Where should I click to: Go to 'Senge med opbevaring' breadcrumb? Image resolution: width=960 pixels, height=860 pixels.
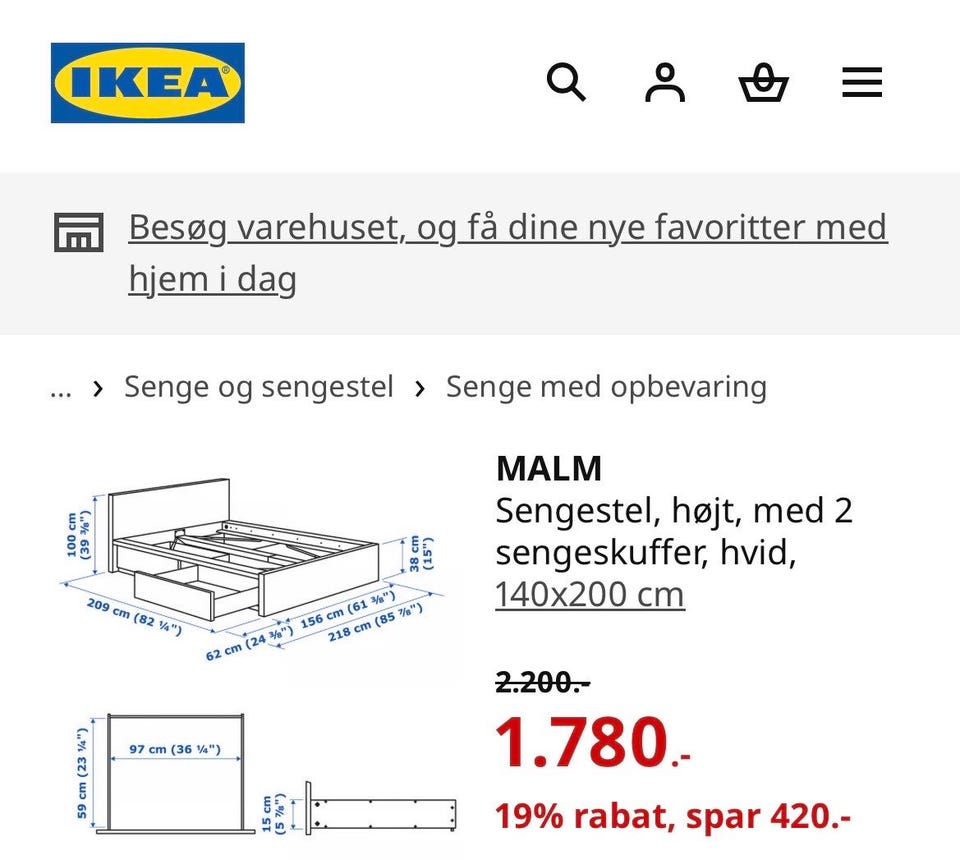[x=606, y=387]
